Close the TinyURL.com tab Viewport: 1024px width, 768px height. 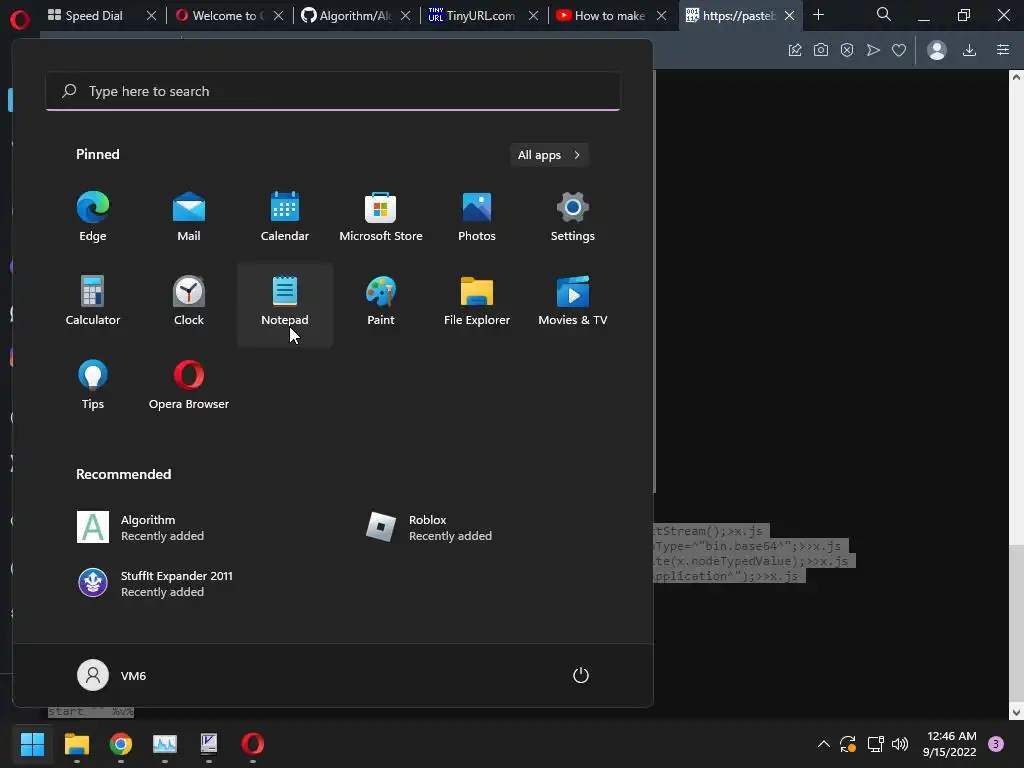click(534, 16)
